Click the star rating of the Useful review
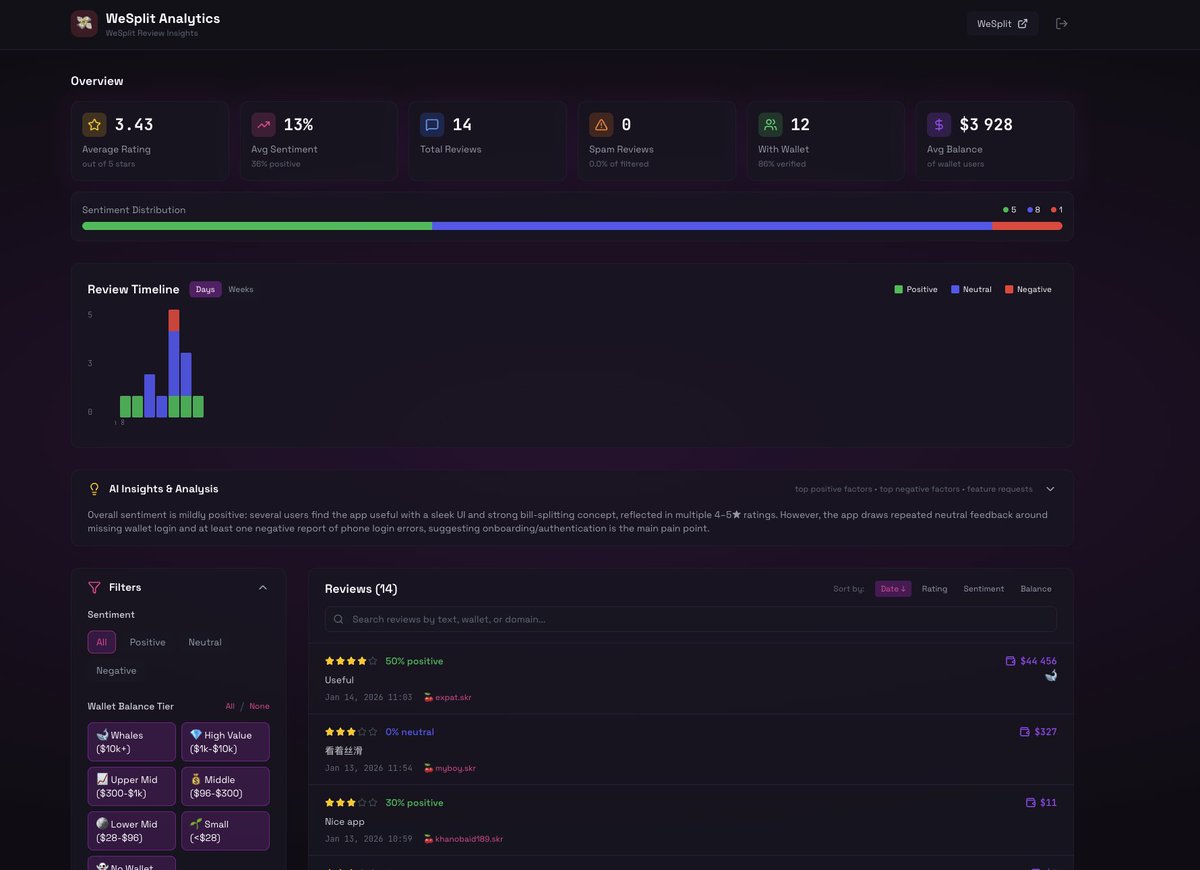 [351, 661]
